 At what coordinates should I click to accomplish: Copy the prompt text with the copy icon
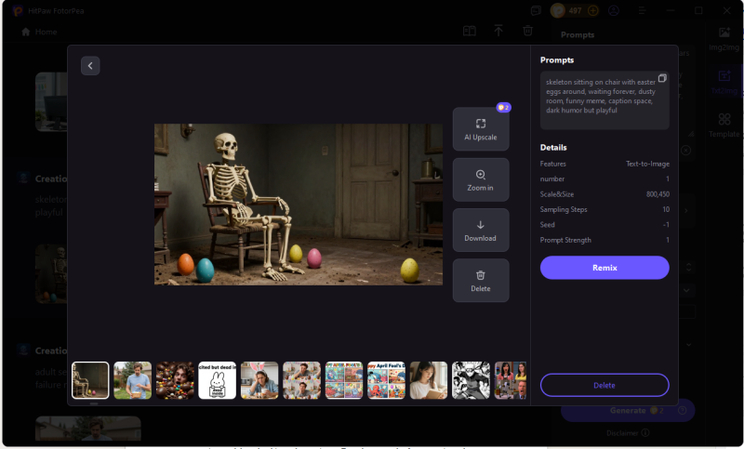[x=662, y=79]
